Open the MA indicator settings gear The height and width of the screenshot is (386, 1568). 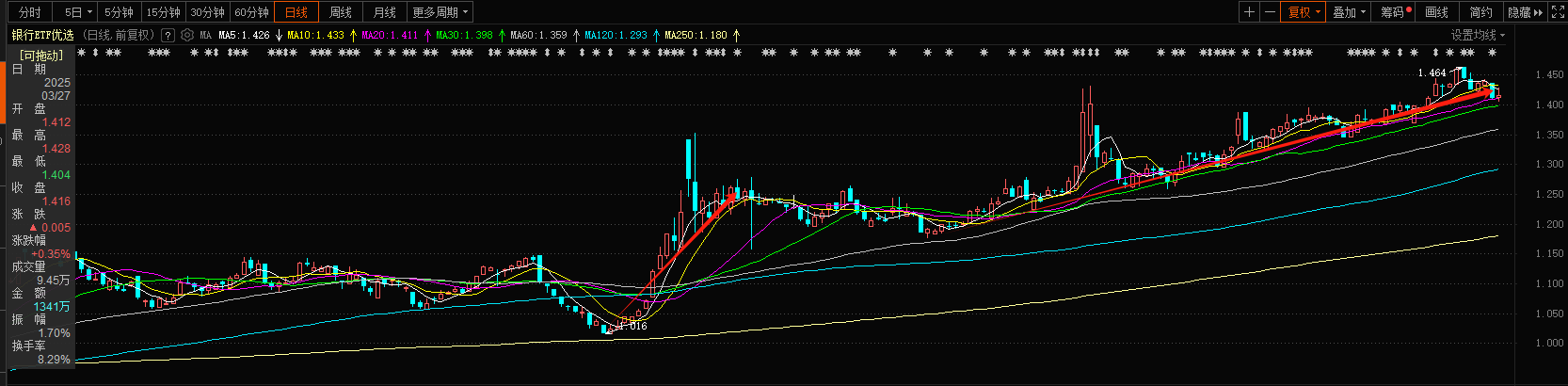(x=187, y=35)
